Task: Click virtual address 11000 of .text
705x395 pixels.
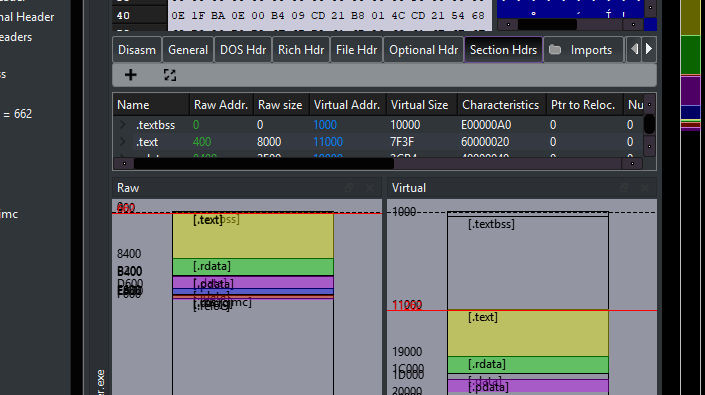Action: (x=328, y=142)
